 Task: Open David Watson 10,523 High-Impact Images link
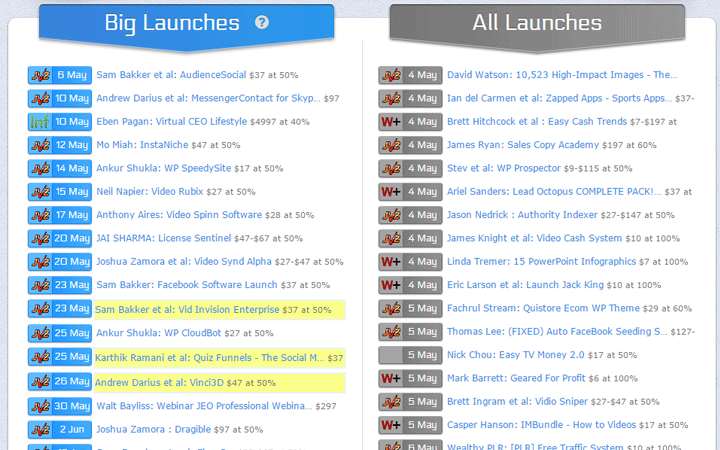[x=562, y=75]
